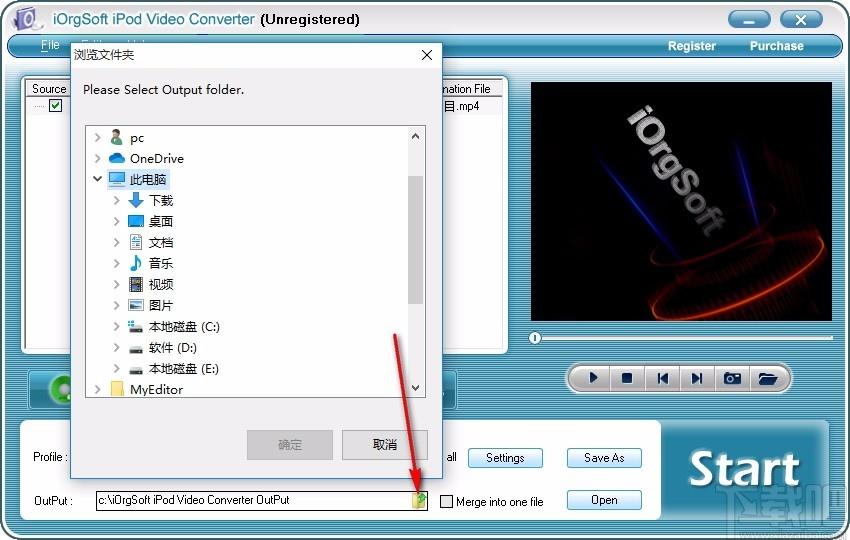Skip to next frame in preview
Screen dimensions: 850x540
697,378
